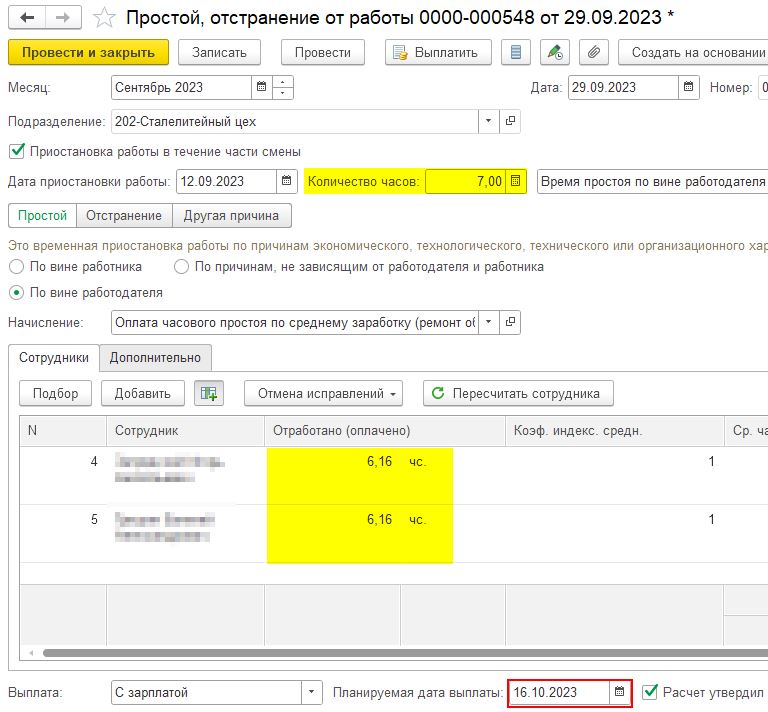Click the Создать на основании button
This screenshot has height=712, width=768.
[x=693, y=52]
